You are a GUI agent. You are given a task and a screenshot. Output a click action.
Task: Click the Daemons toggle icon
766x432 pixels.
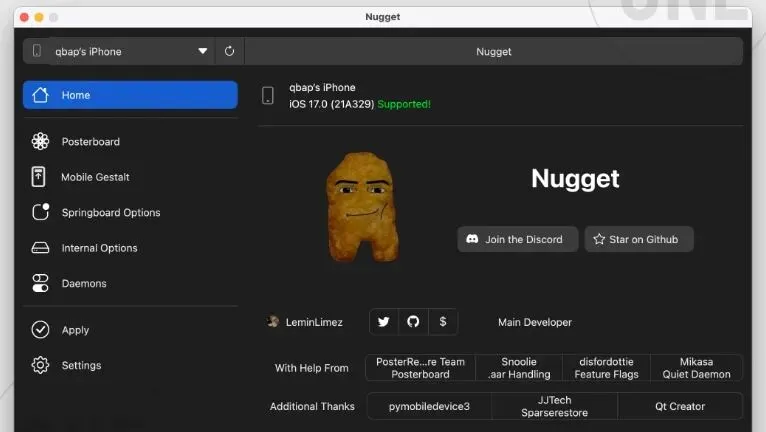(x=40, y=283)
